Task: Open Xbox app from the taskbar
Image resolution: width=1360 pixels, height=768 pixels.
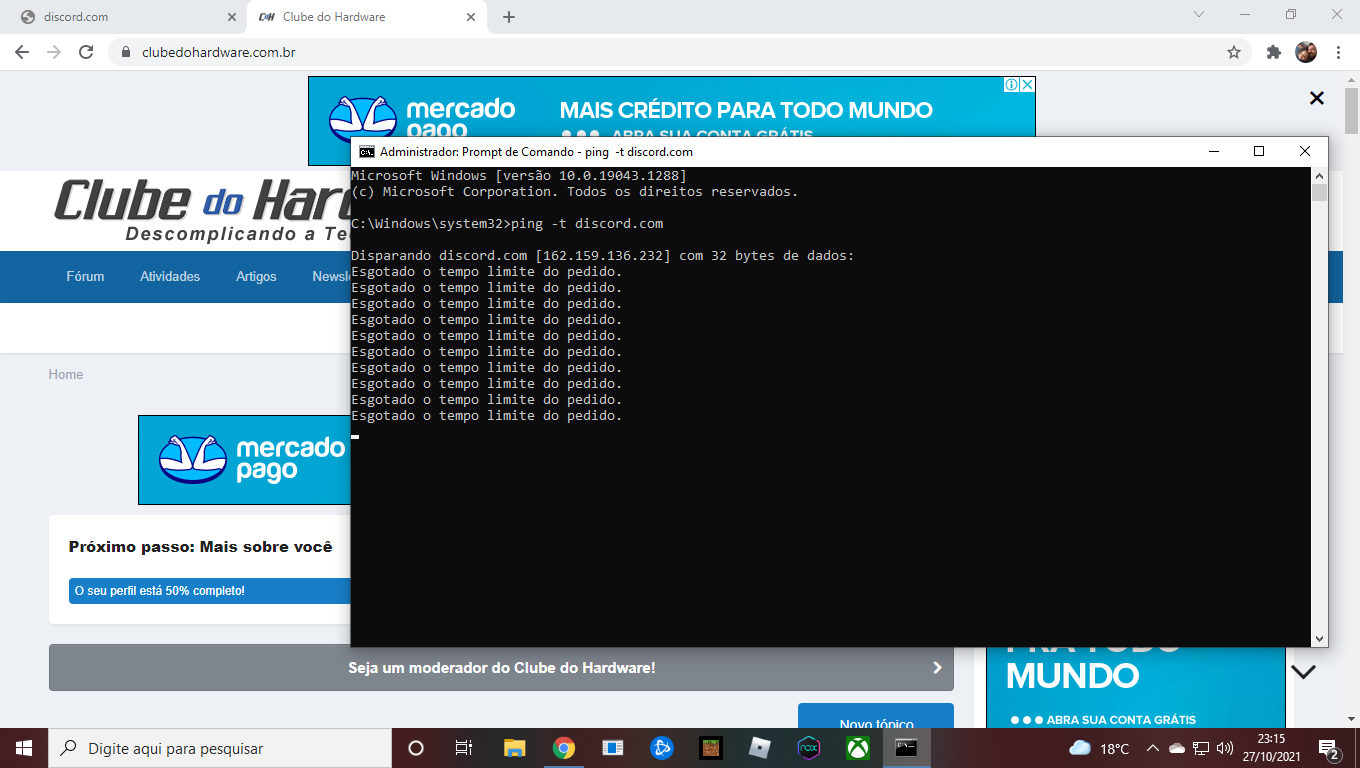Action: tap(858, 748)
